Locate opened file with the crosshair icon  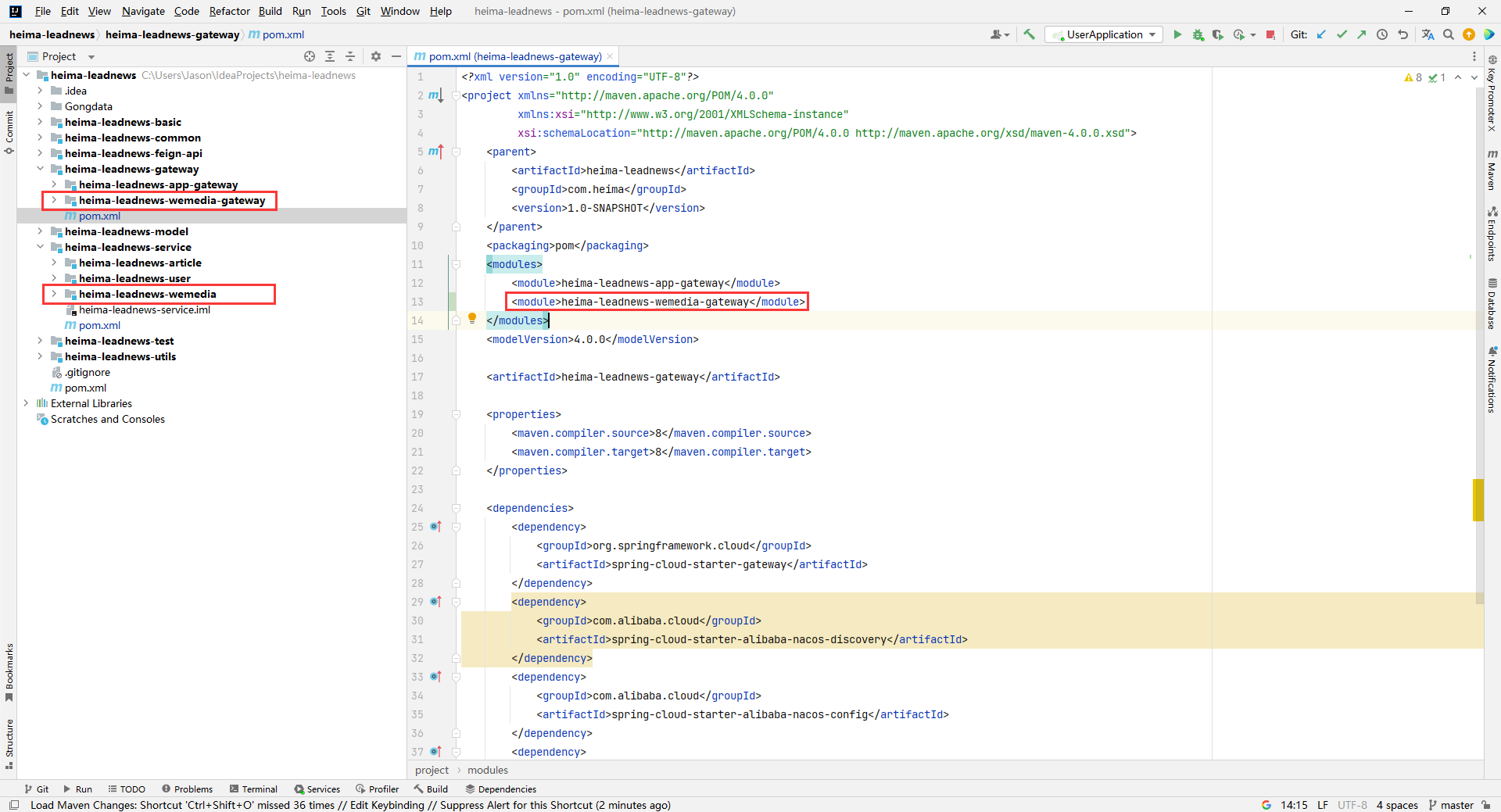(310, 56)
